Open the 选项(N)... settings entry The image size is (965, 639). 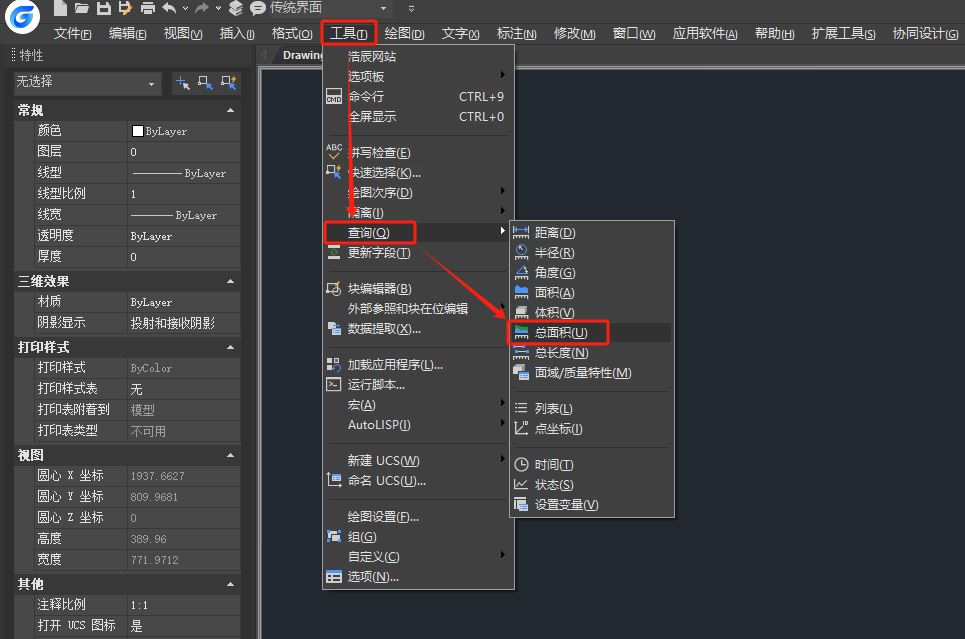(x=373, y=577)
